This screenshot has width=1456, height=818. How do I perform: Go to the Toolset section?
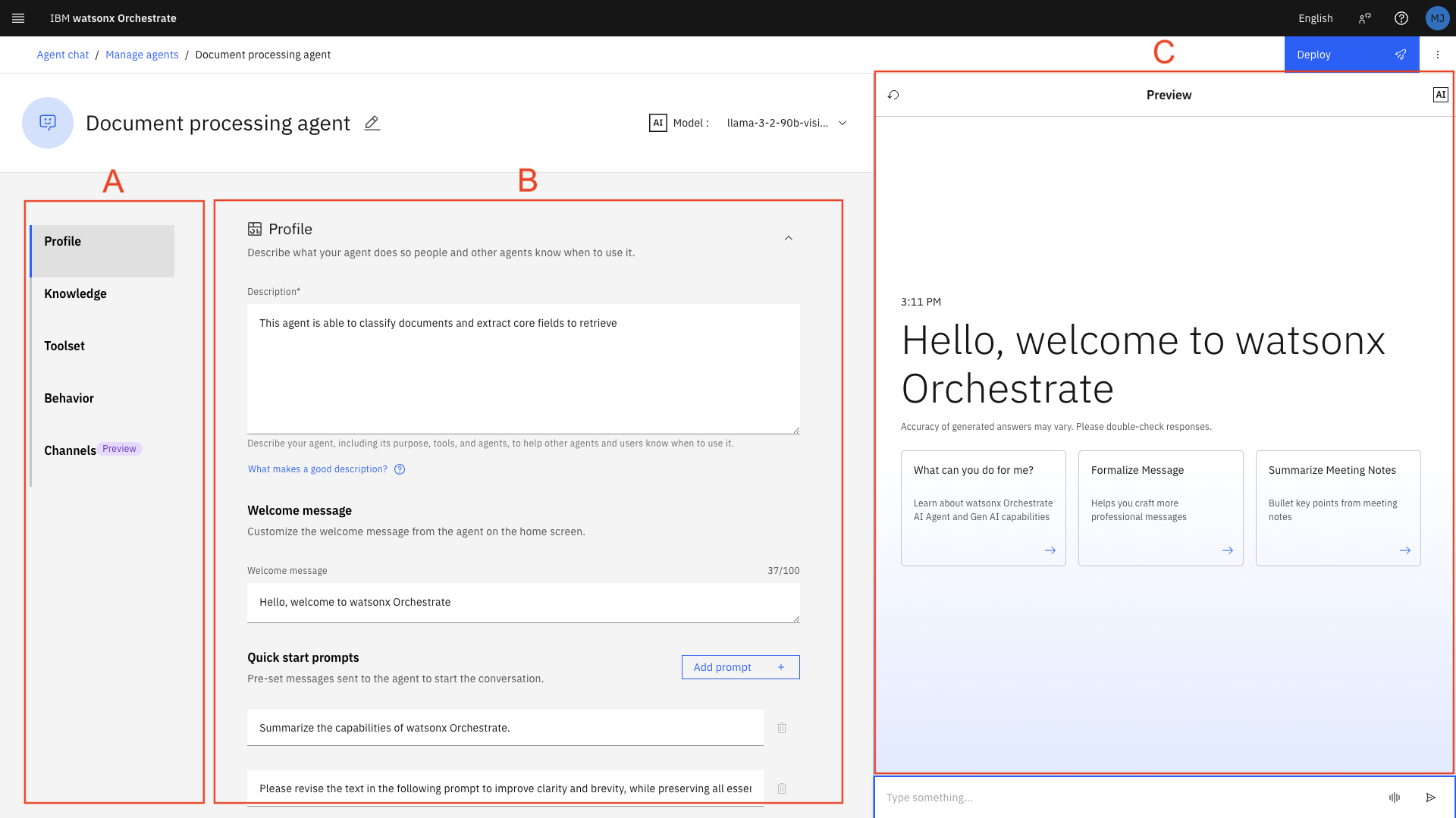[x=64, y=346]
